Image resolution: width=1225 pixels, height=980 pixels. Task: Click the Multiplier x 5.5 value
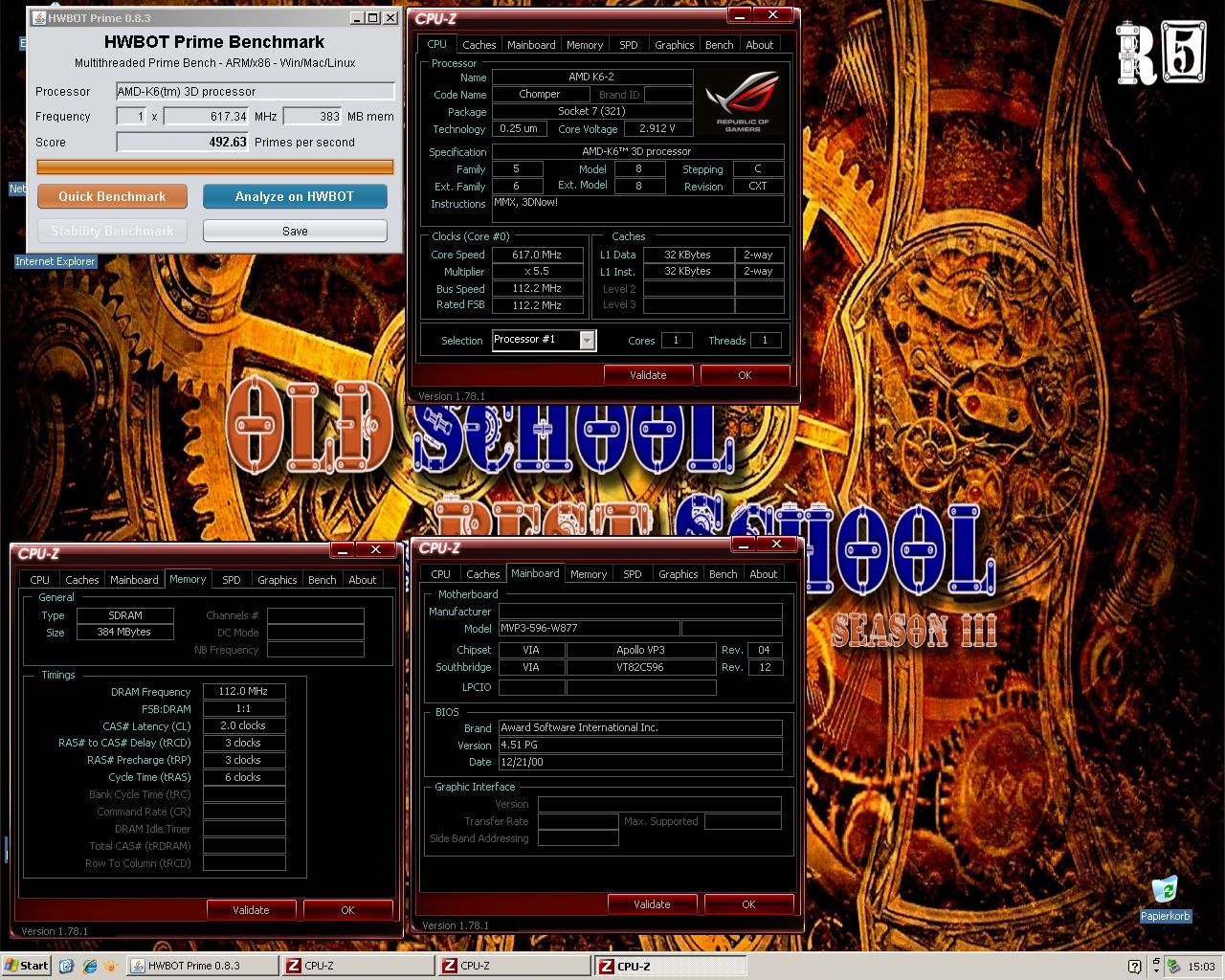click(x=539, y=272)
